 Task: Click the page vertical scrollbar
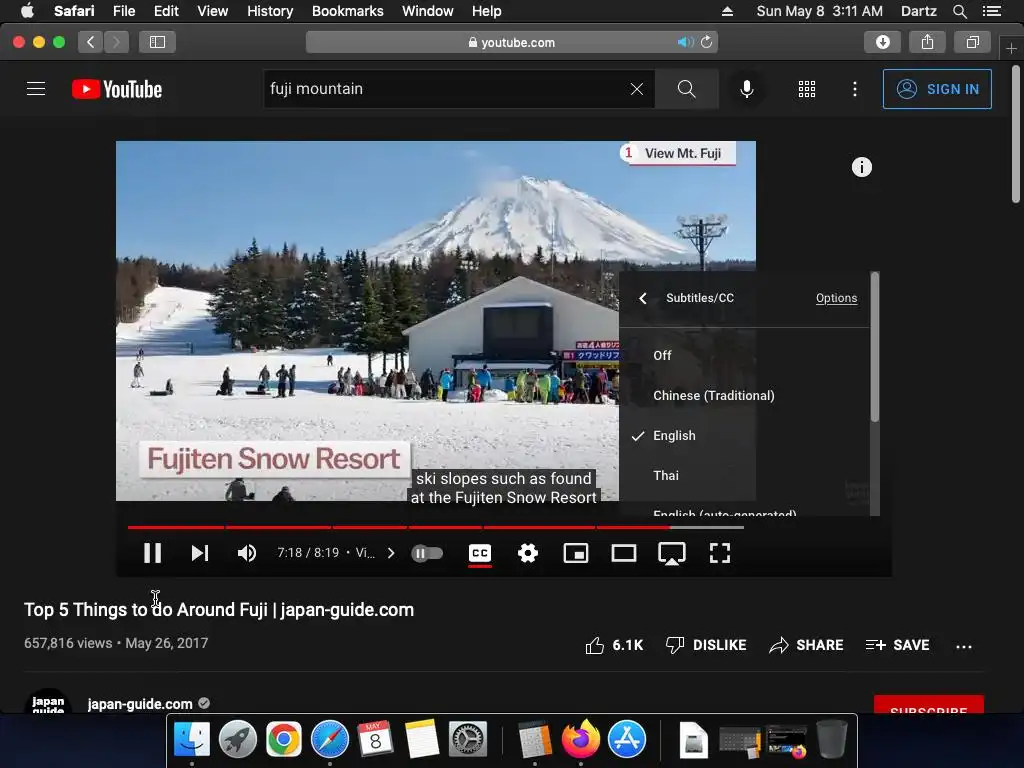coord(1016,135)
